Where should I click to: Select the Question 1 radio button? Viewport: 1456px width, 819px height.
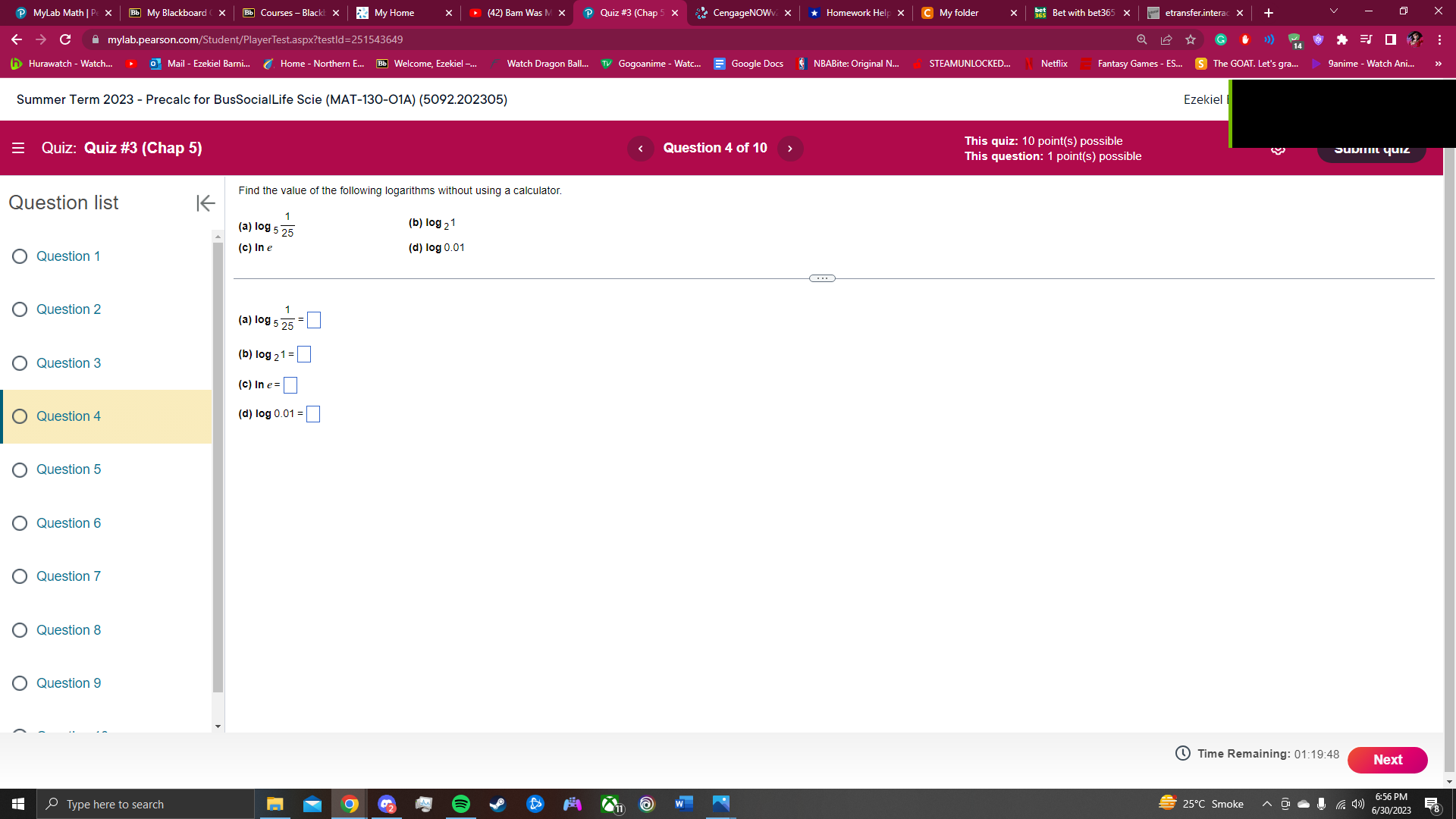tap(19, 256)
